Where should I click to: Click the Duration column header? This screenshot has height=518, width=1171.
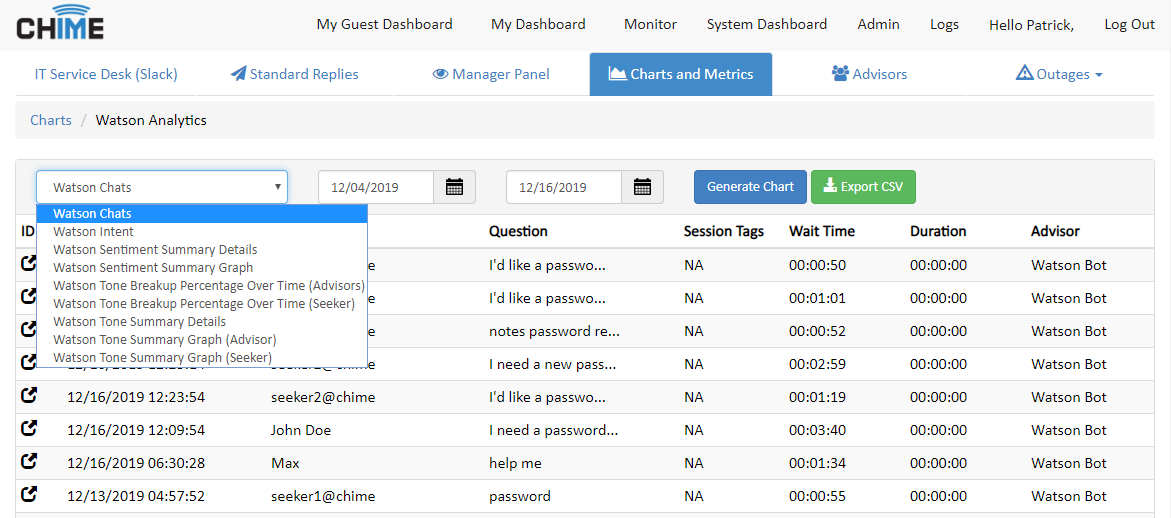pos(938,231)
